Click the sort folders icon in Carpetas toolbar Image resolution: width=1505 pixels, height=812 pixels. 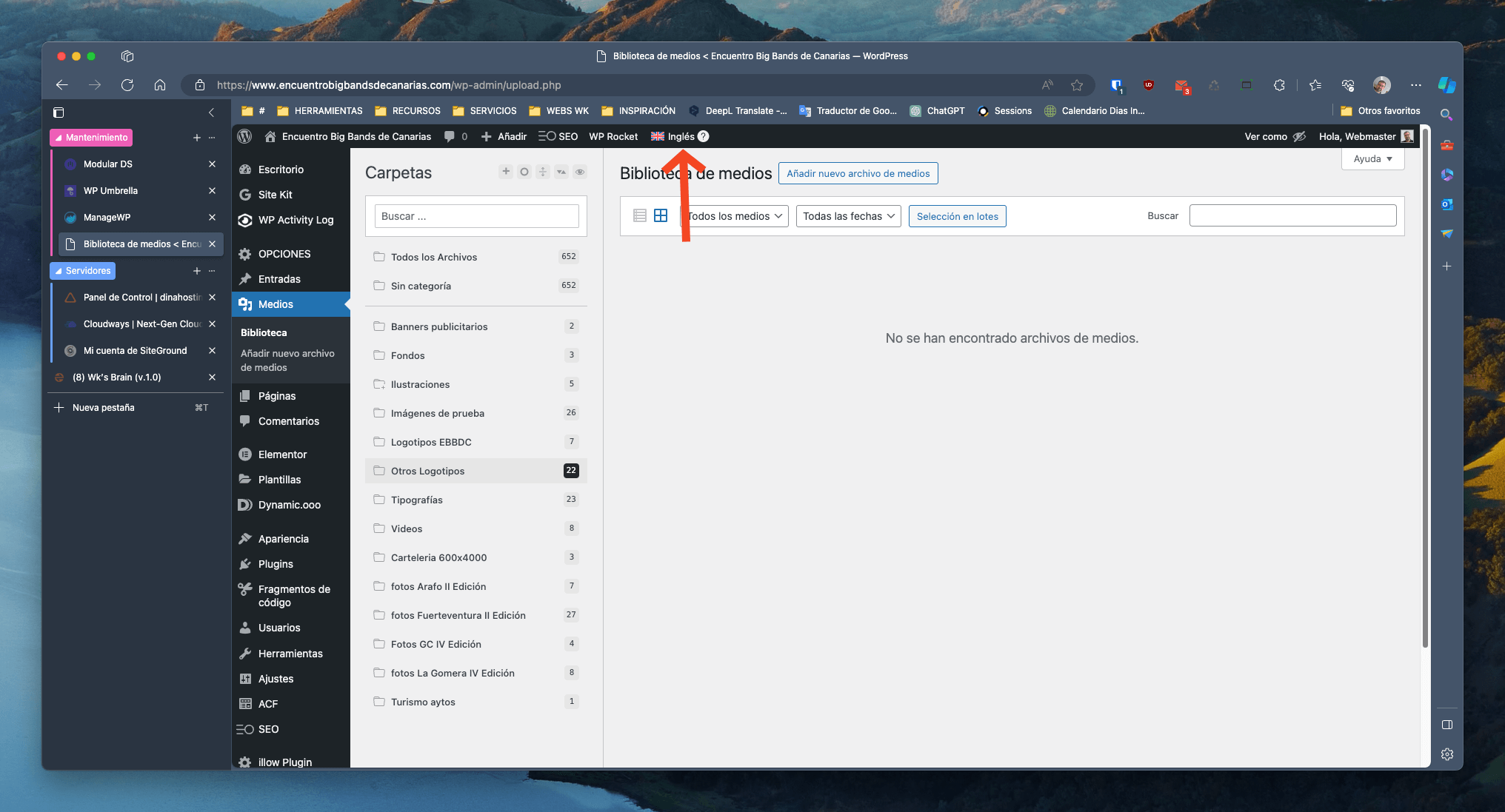(x=543, y=172)
